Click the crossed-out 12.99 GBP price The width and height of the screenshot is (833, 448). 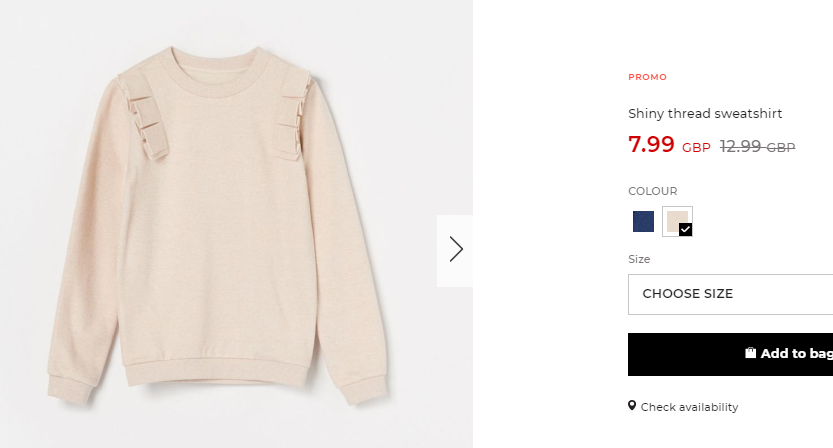[x=757, y=147]
